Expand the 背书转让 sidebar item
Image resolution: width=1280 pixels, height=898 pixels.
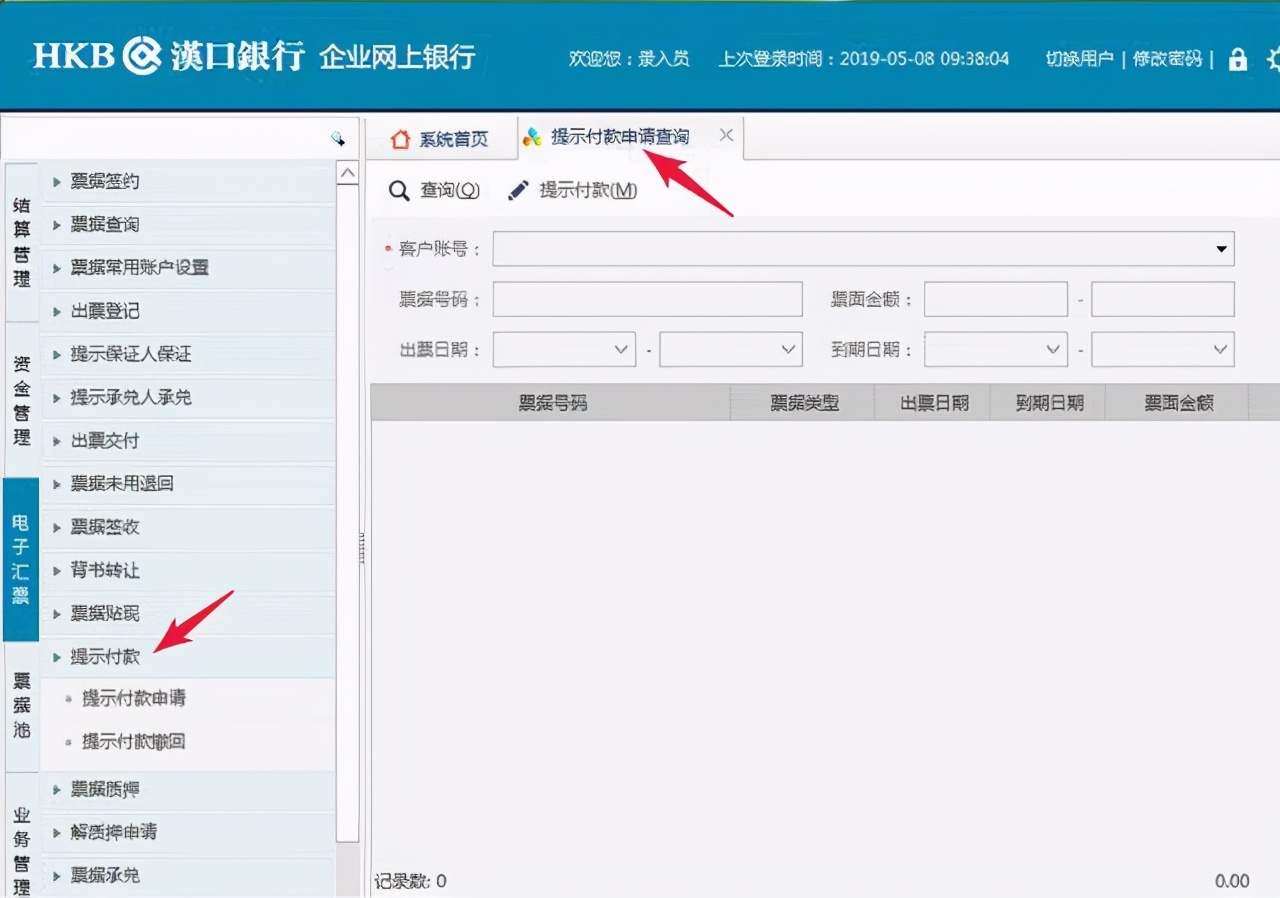105,570
